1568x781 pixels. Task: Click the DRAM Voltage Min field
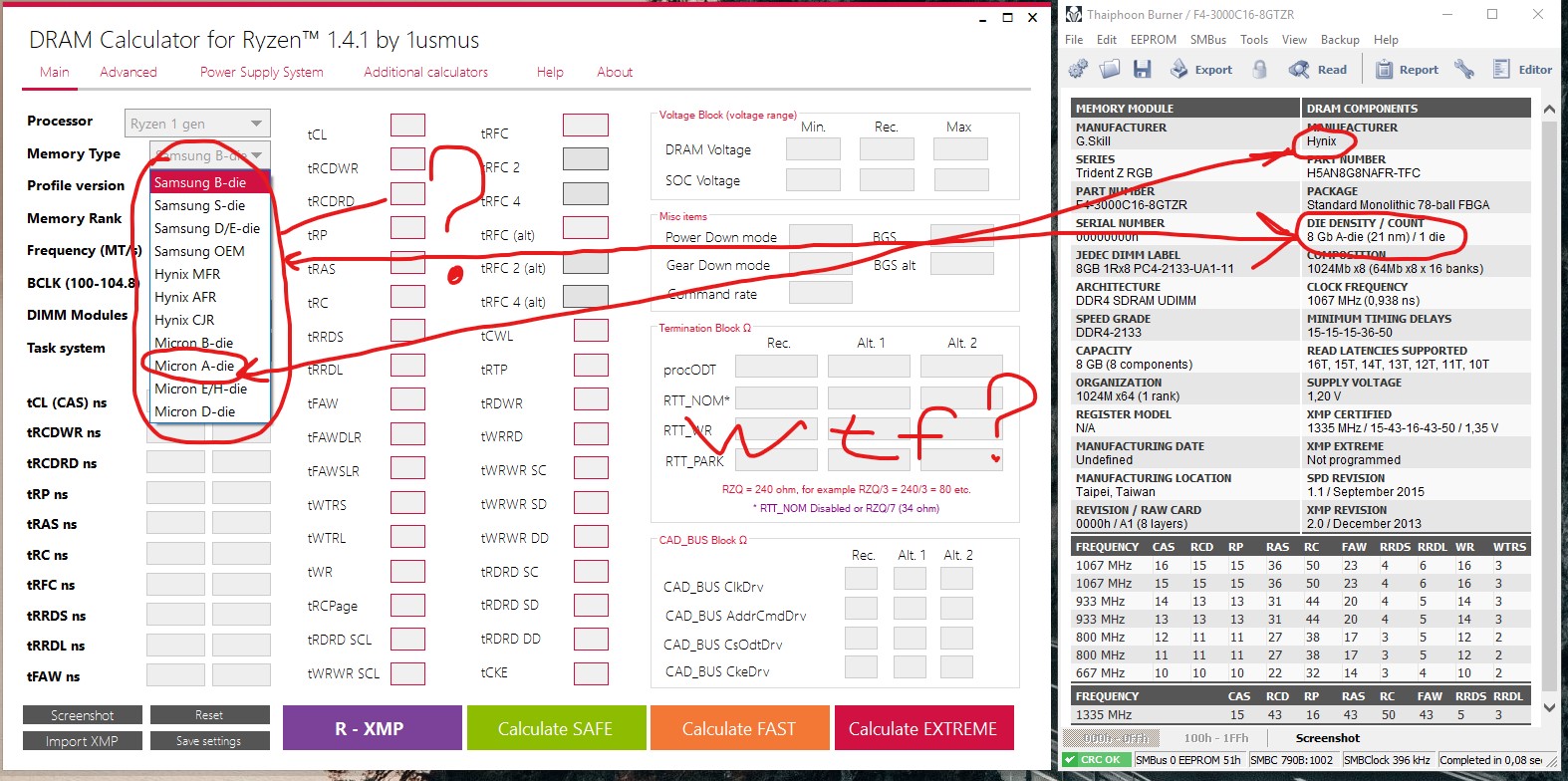[x=813, y=149]
